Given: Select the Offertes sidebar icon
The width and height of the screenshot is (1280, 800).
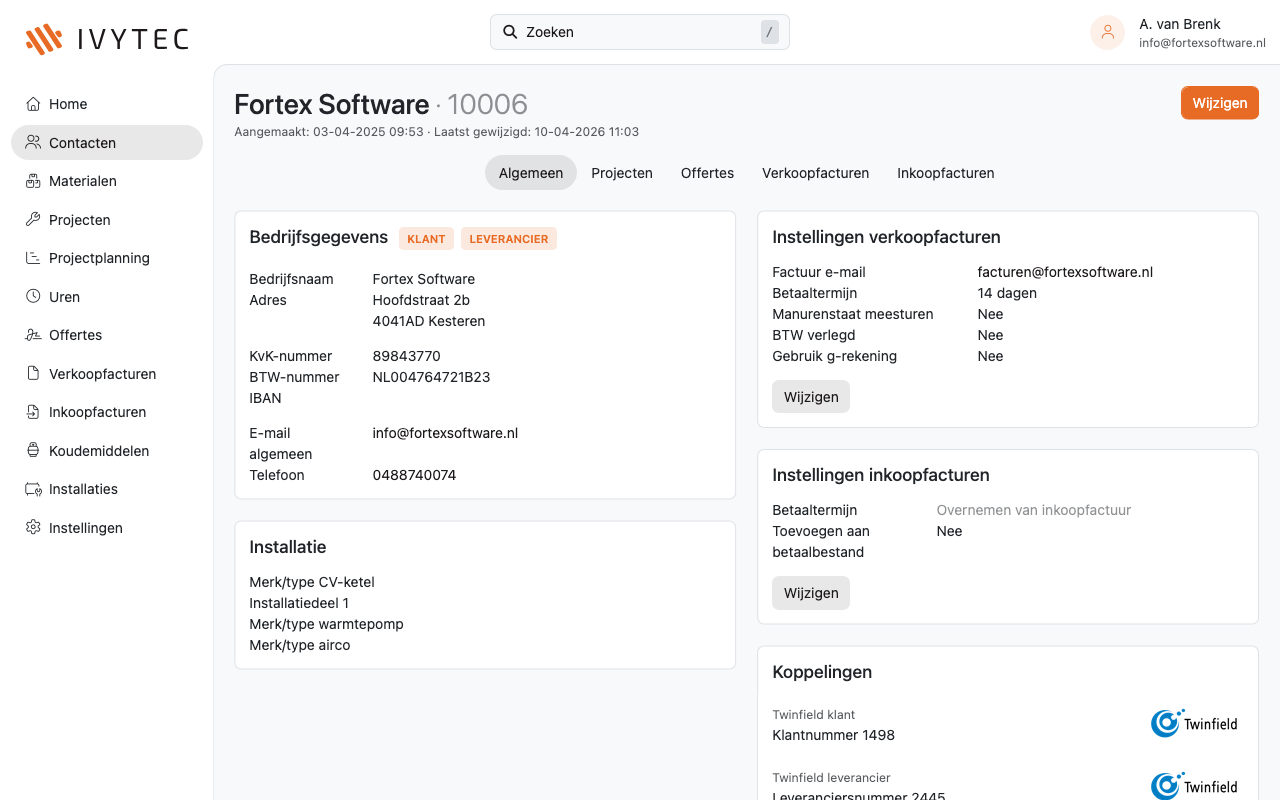Looking at the screenshot, I should [x=32, y=334].
